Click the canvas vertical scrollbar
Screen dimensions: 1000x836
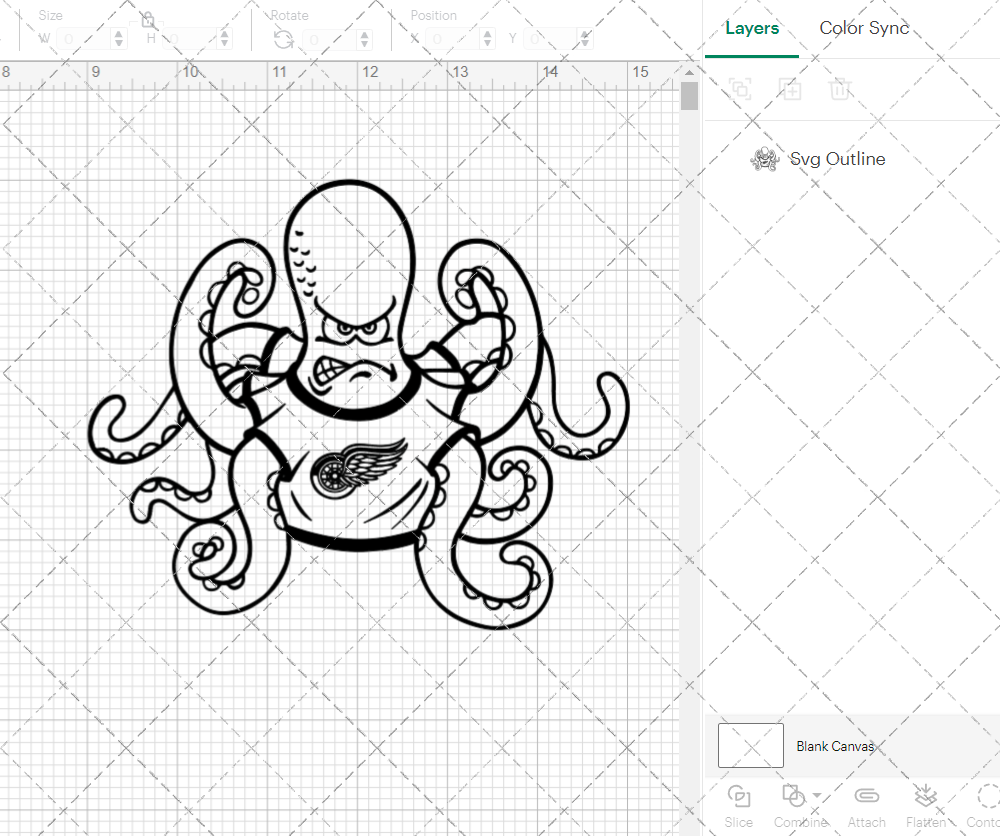point(688,95)
